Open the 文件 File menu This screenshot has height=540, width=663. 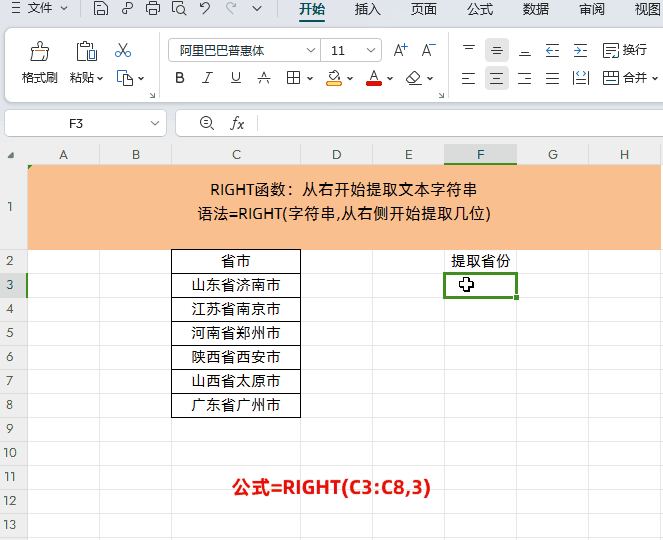39,8
